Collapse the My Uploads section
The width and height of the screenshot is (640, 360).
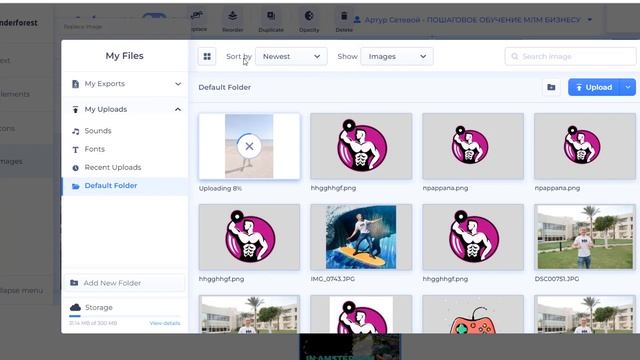pos(124,109)
